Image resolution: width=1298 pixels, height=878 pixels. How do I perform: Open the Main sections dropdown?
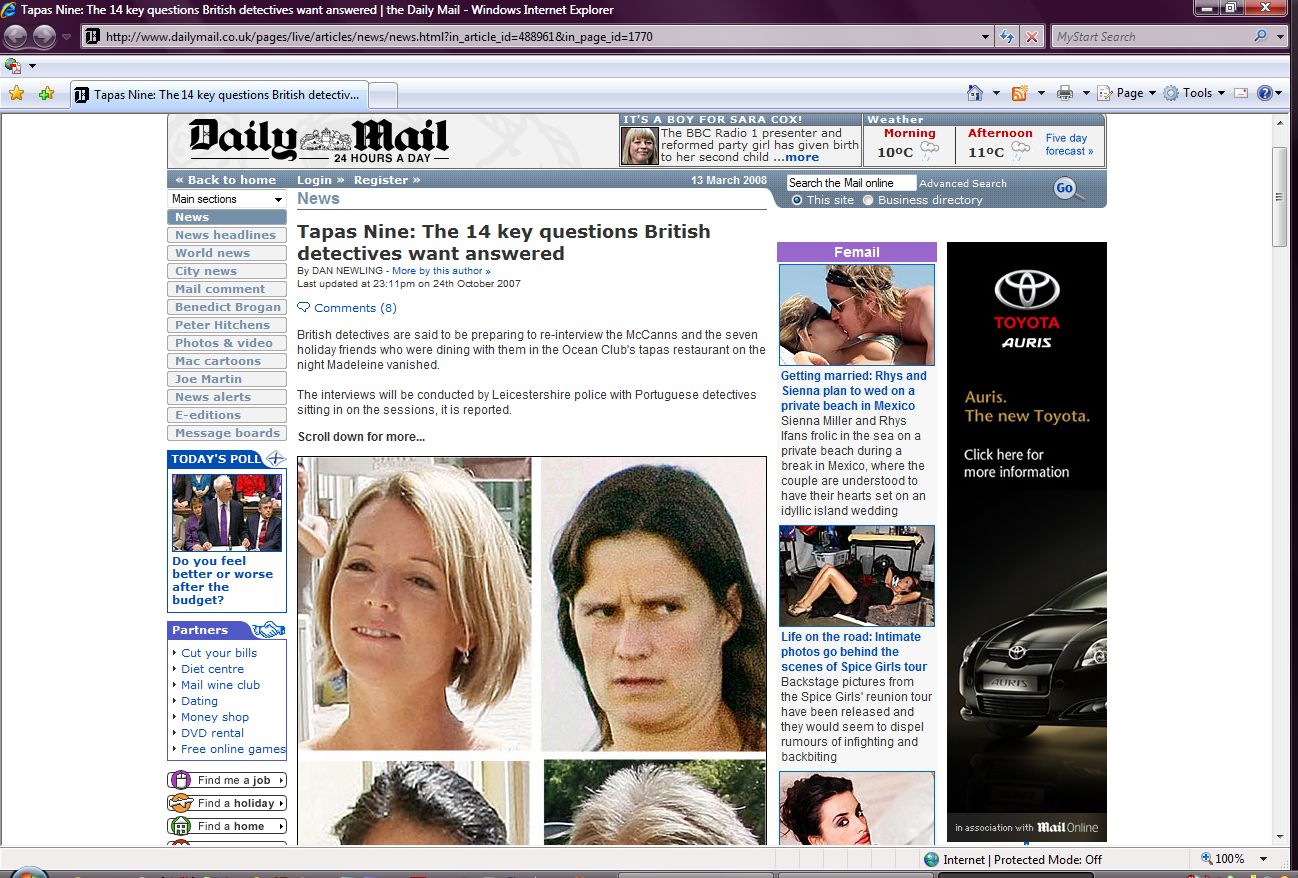point(227,199)
